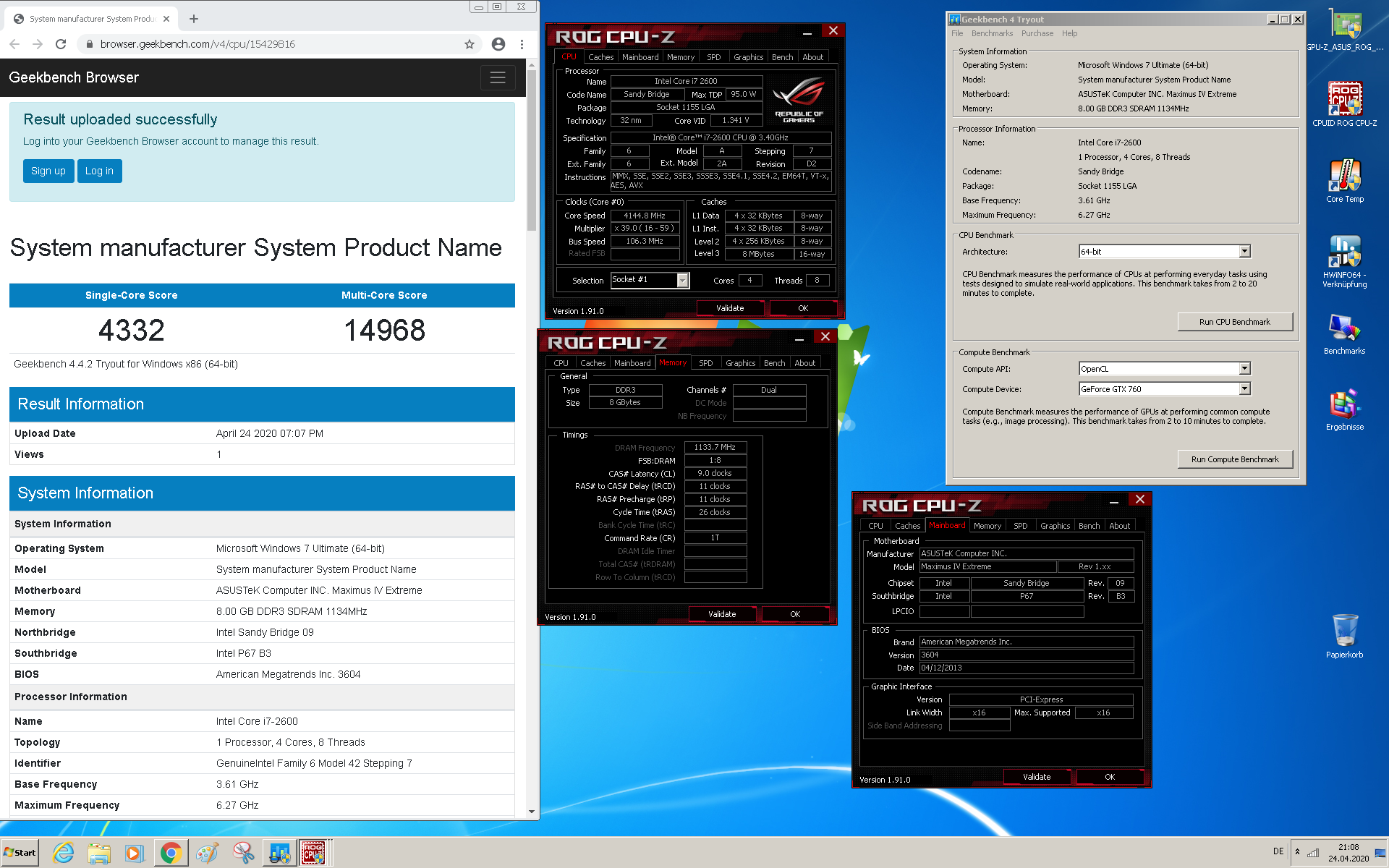Open Paint from the taskbar

pos(207,854)
